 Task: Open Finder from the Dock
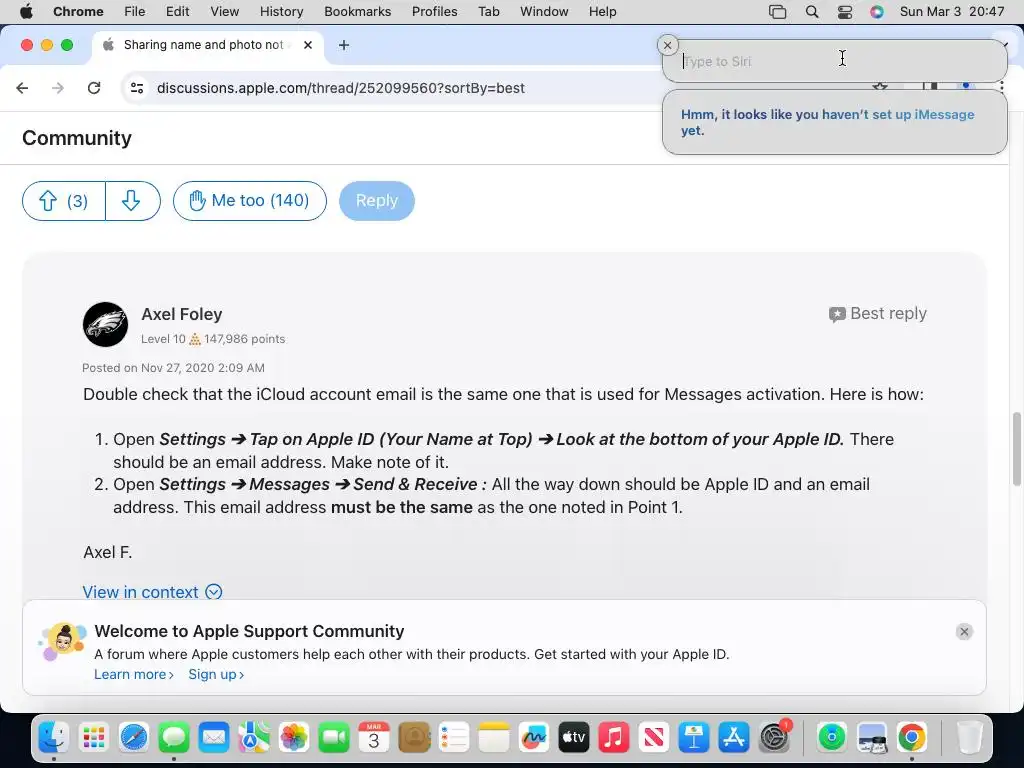point(54,738)
